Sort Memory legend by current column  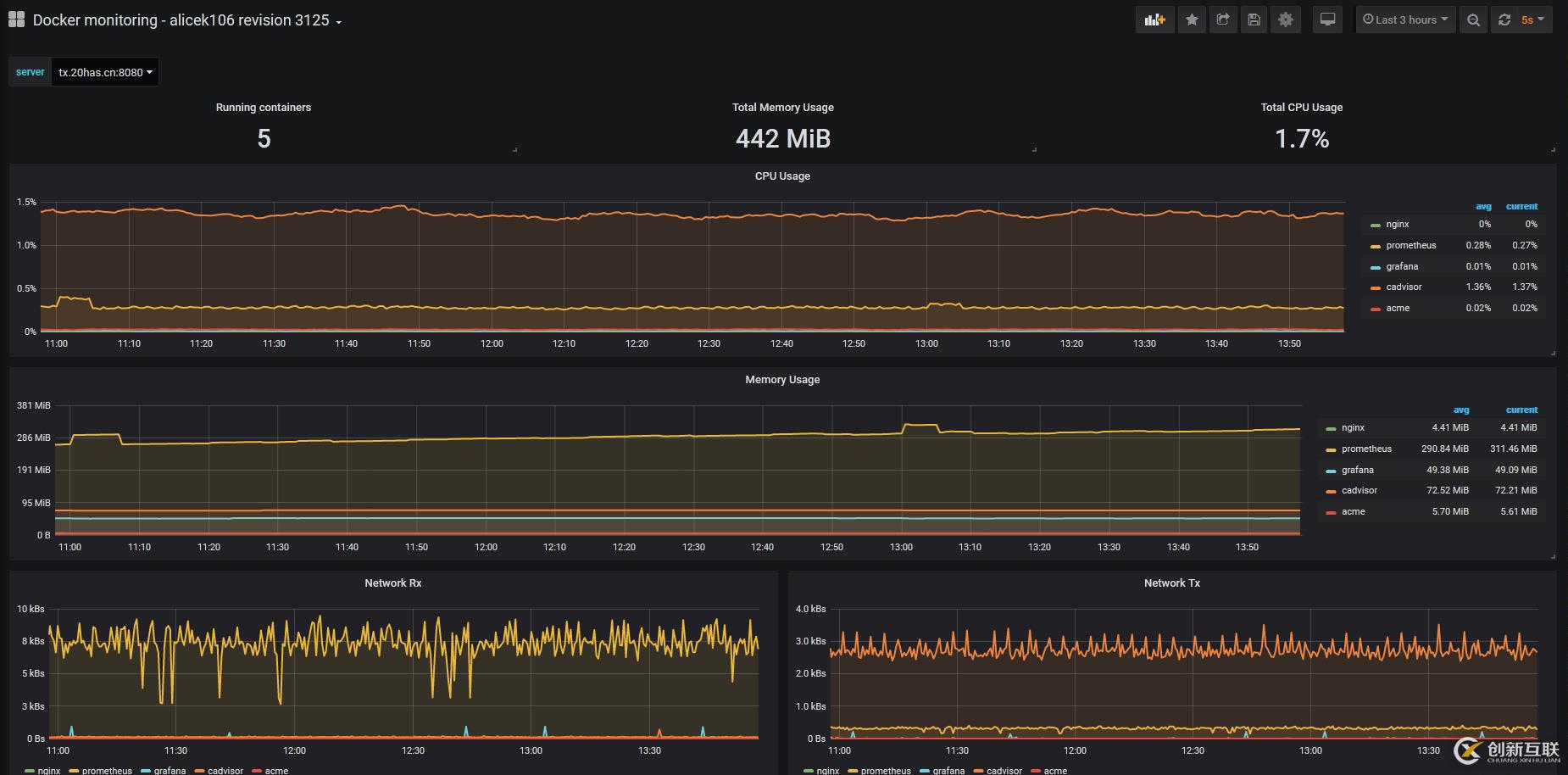click(x=1521, y=410)
